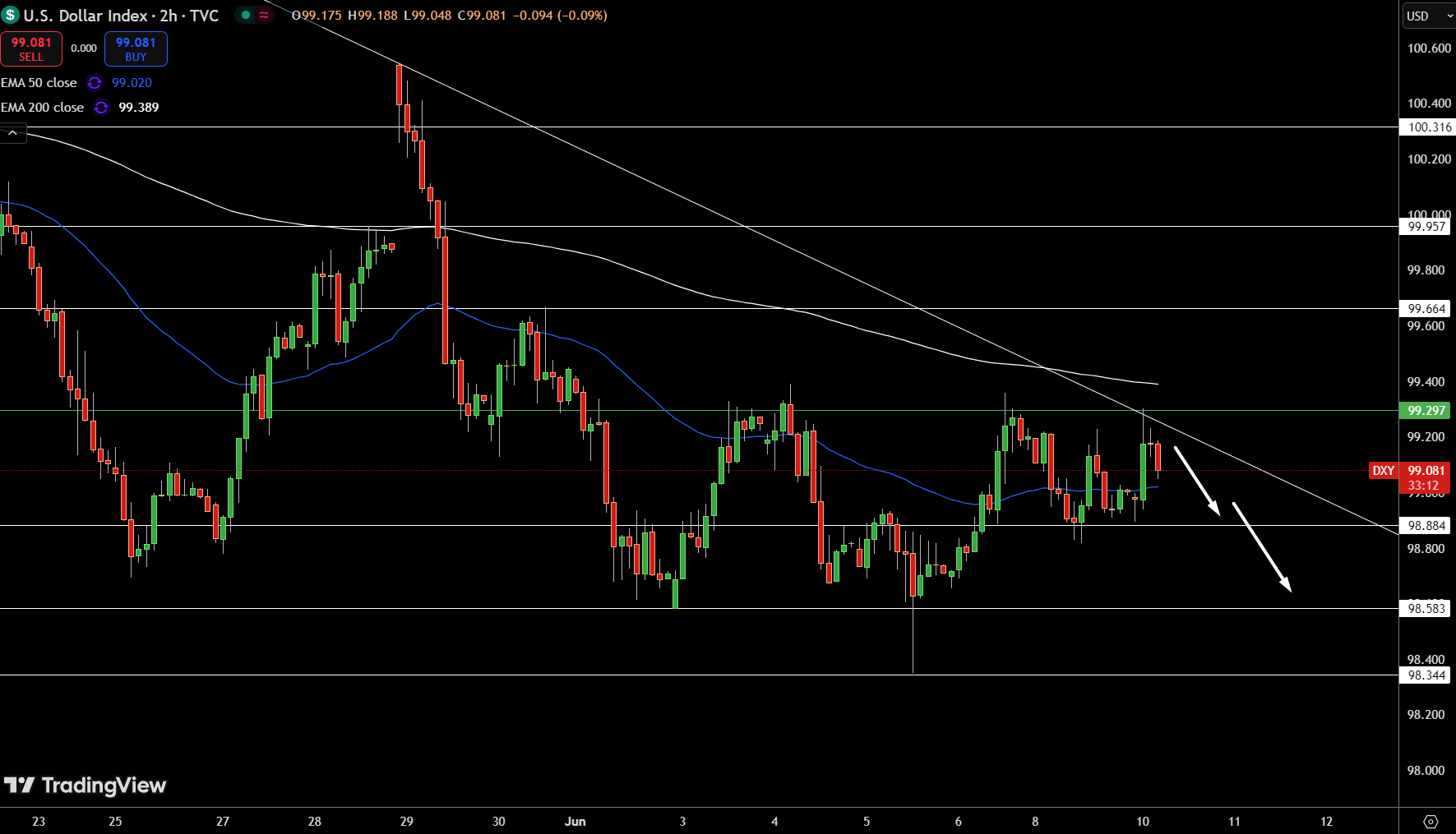The image size is (1456, 834).
Task: Click the 99.664 horizontal line price label
Action: coord(1426,309)
